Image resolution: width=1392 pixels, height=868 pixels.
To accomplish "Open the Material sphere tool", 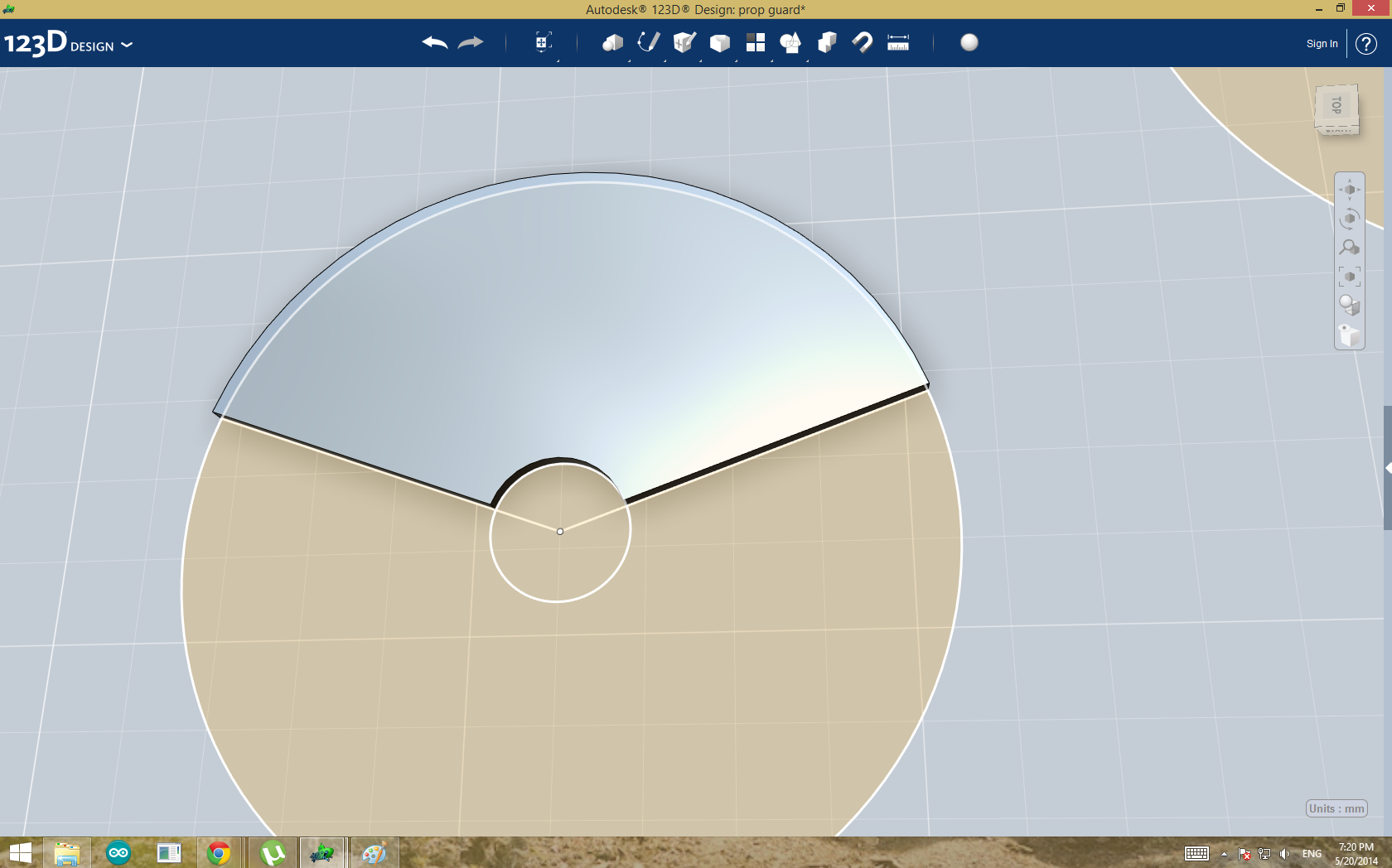I will click(x=969, y=42).
